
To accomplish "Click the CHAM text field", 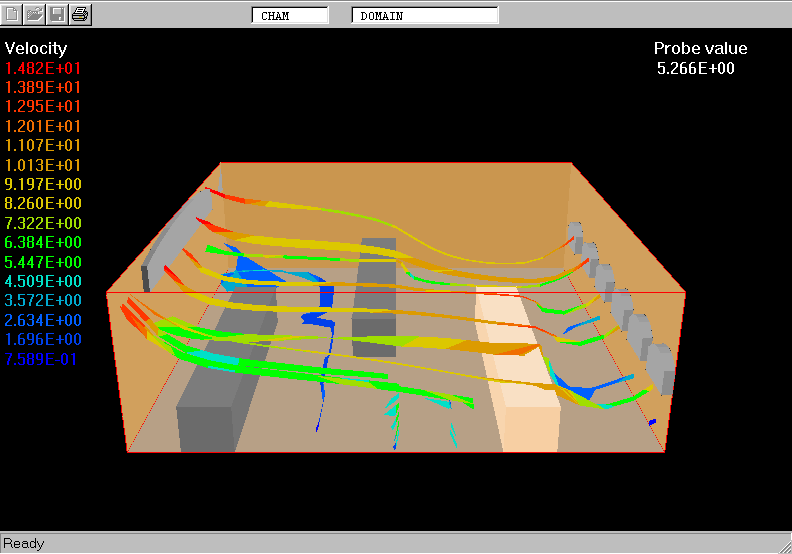I will pyautogui.click(x=289, y=15).
